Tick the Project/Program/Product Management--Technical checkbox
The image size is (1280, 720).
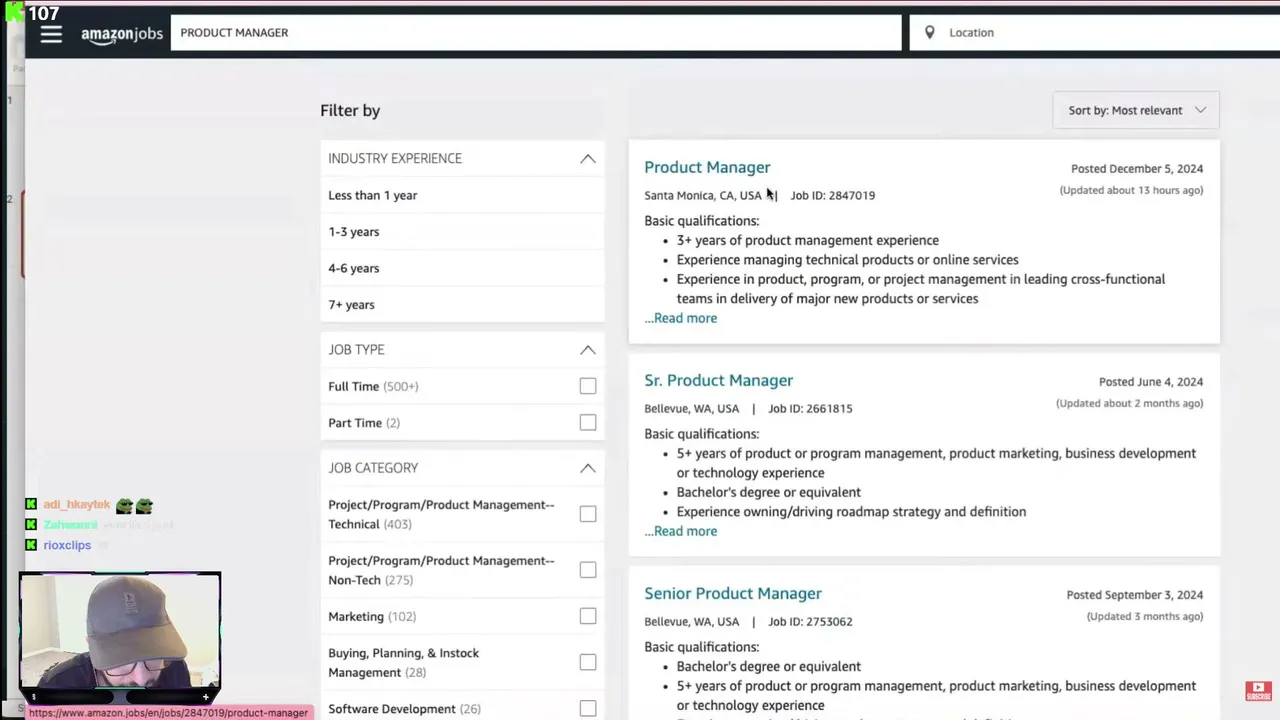[x=588, y=514]
